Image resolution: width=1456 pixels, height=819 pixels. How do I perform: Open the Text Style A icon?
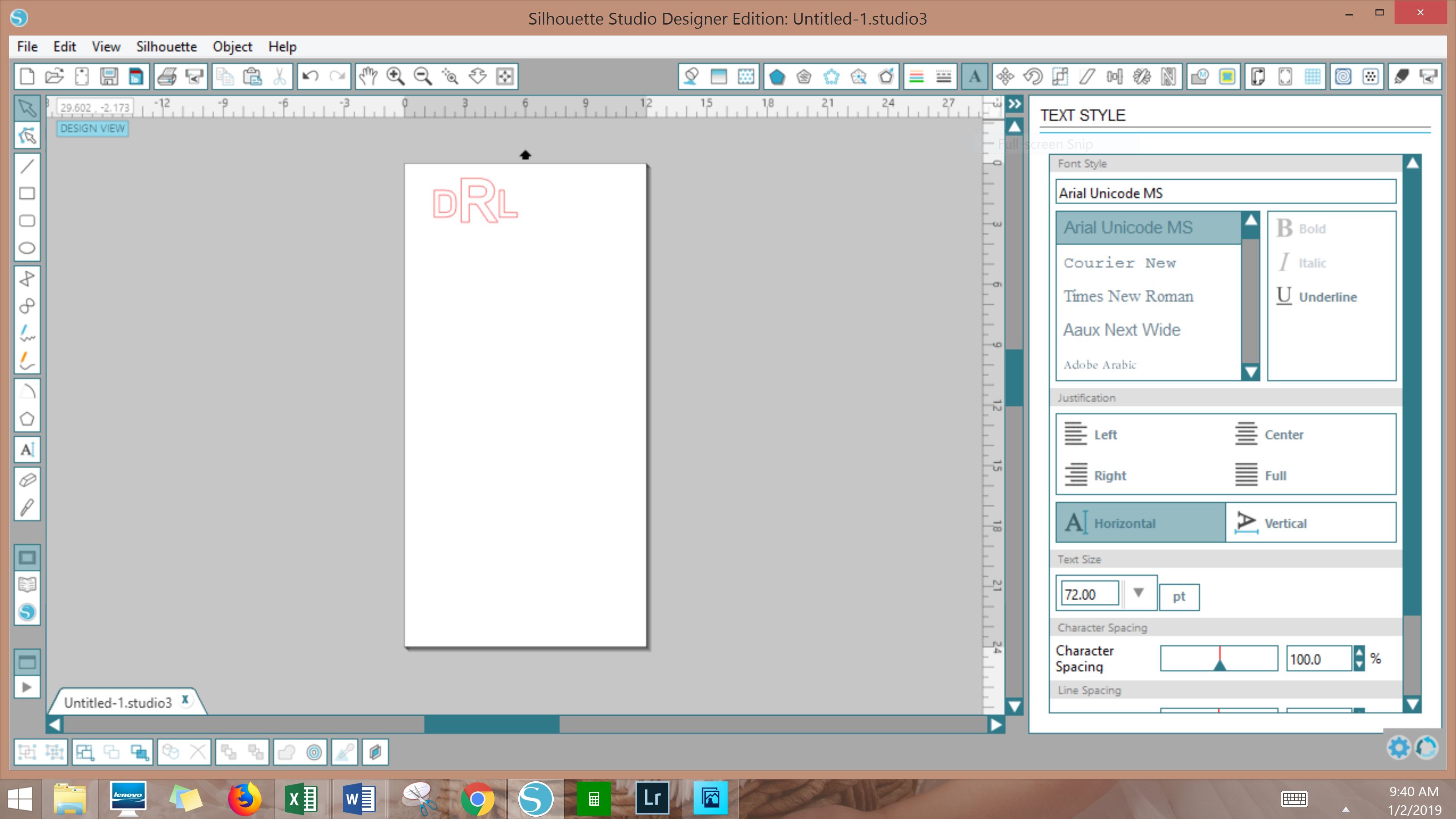click(975, 76)
